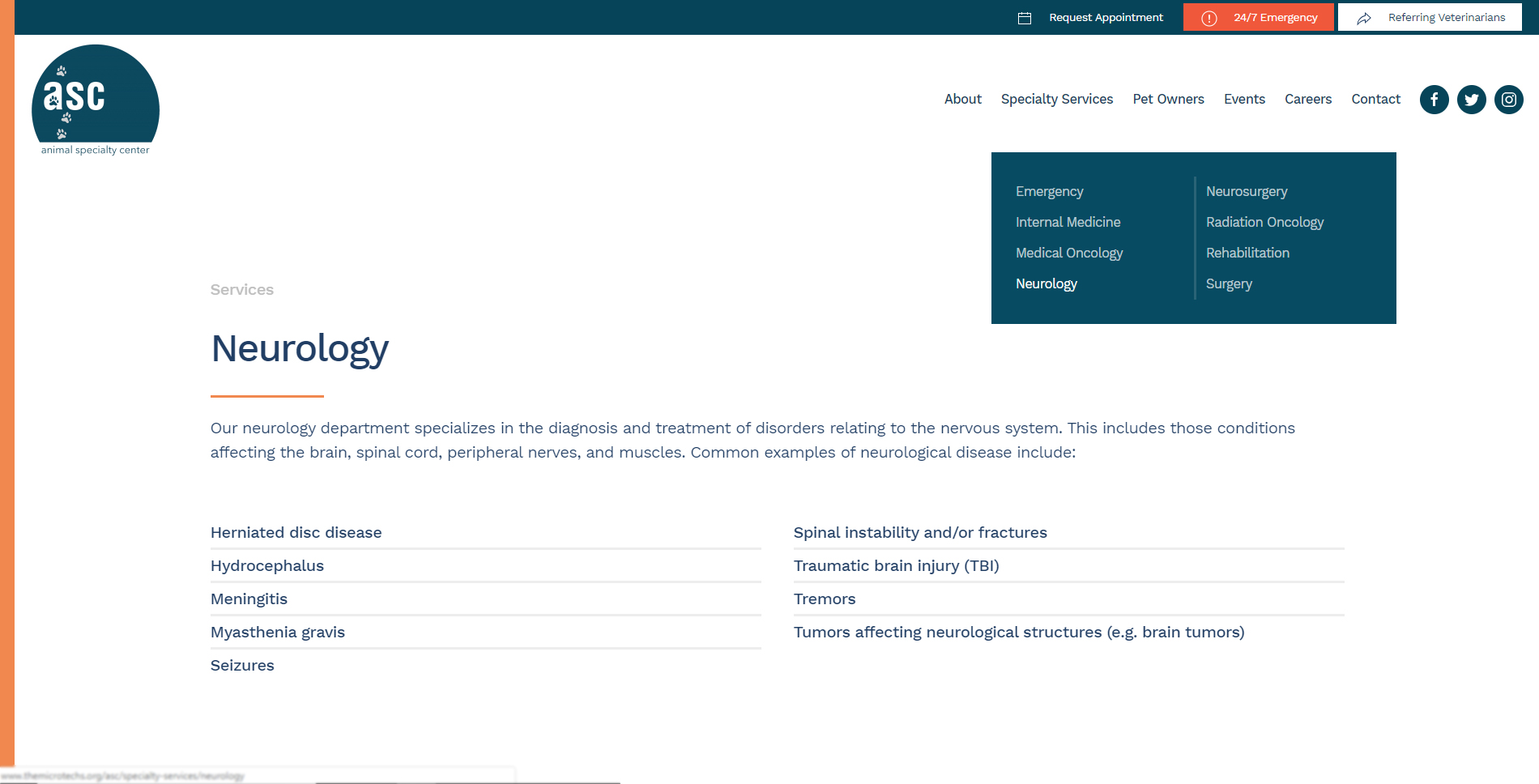The image size is (1539, 784).
Task: Open the About menu
Action: click(962, 99)
